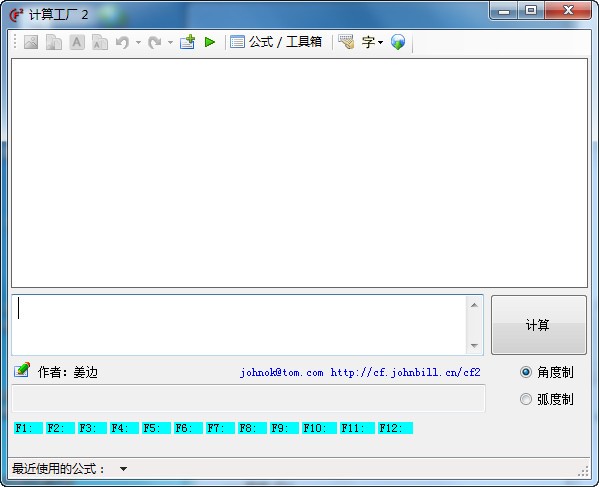Image resolution: width=599 pixels, height=487 pixels.
Task: Click the F5 cyan function key label
Action: 156,428
